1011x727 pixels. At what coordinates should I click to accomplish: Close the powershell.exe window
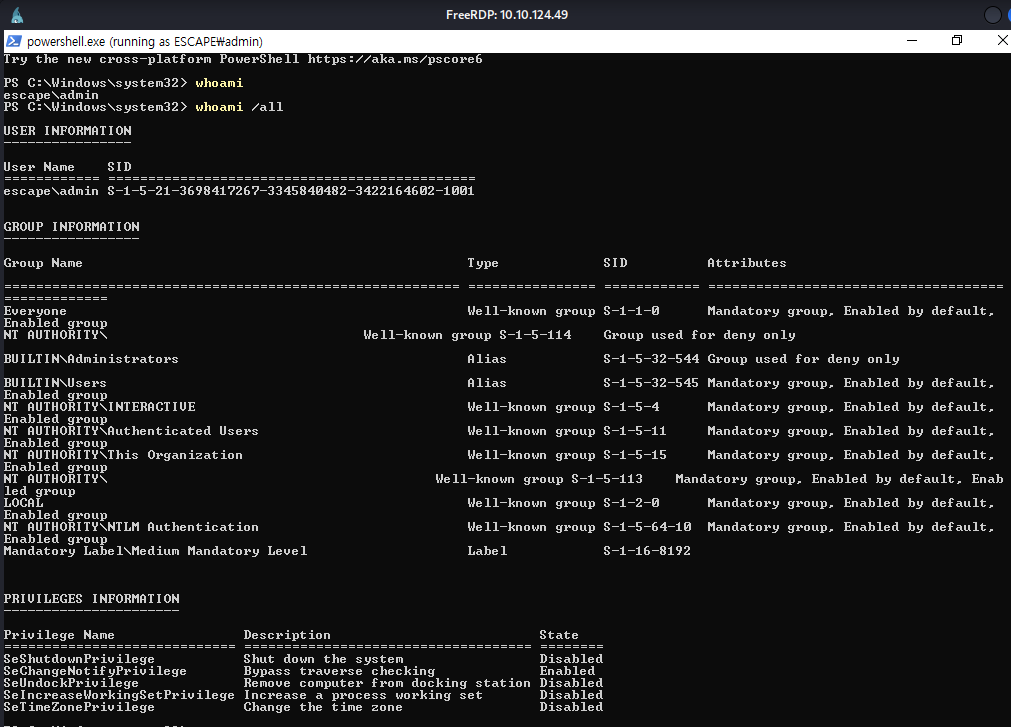[1002, 41]
